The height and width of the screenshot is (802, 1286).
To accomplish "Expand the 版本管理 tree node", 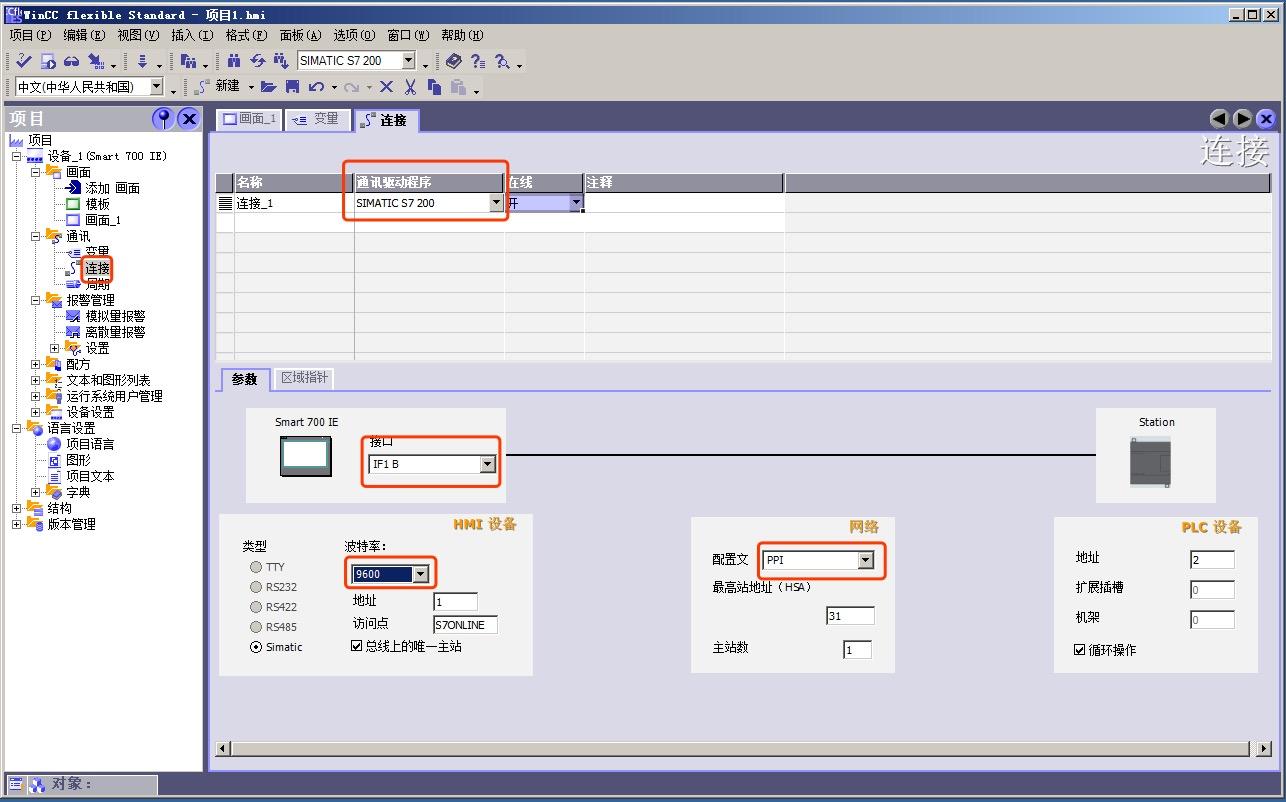I will coord(16,524).
